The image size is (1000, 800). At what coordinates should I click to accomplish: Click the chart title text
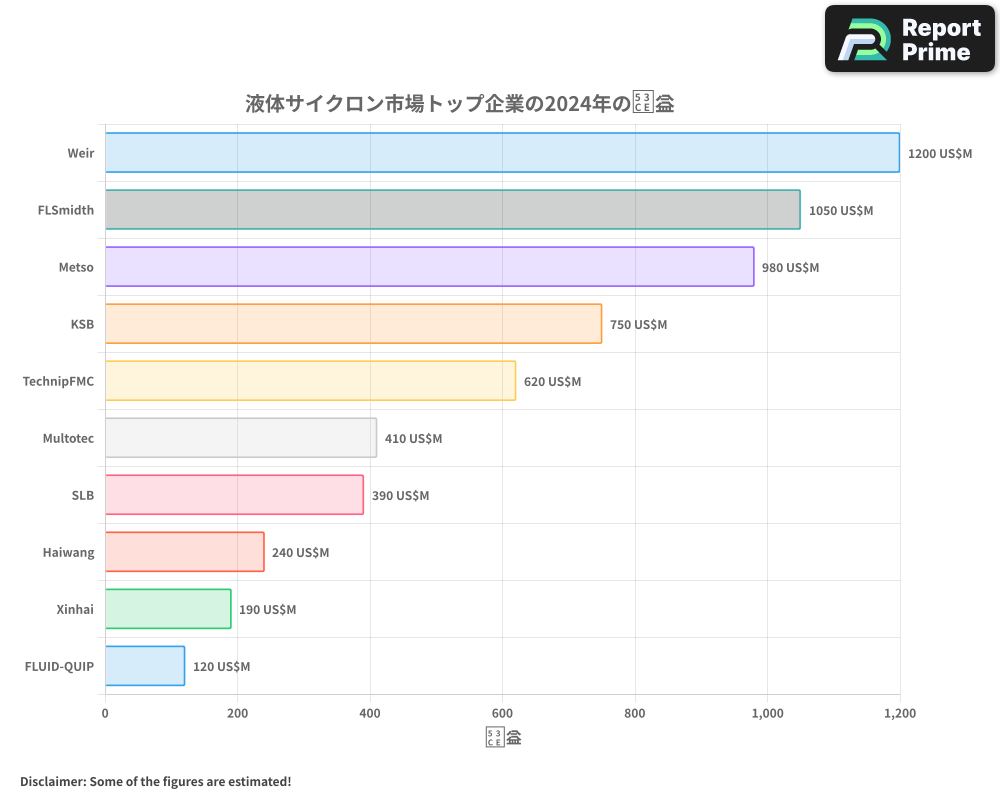458,103
